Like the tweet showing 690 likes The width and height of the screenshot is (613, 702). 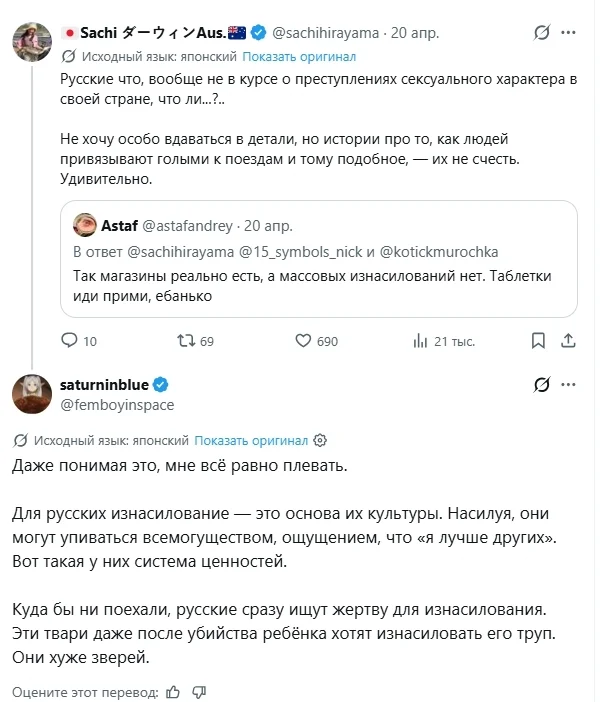(303, 341)
